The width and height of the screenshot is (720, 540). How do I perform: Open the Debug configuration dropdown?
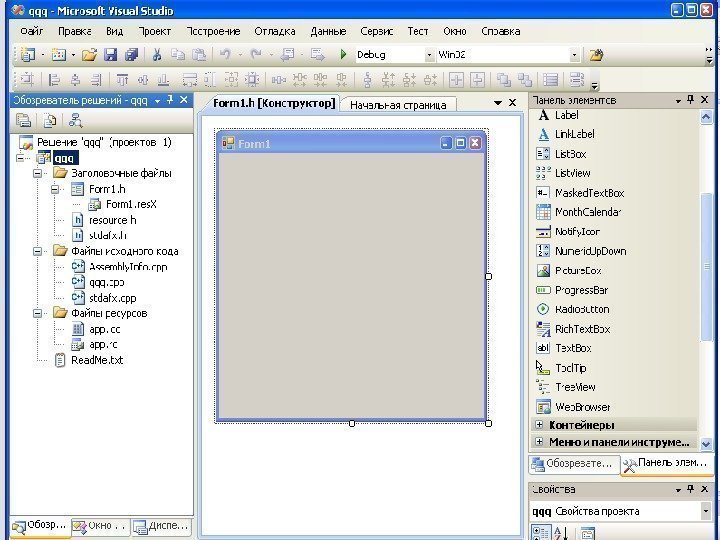tap(429, 55)
